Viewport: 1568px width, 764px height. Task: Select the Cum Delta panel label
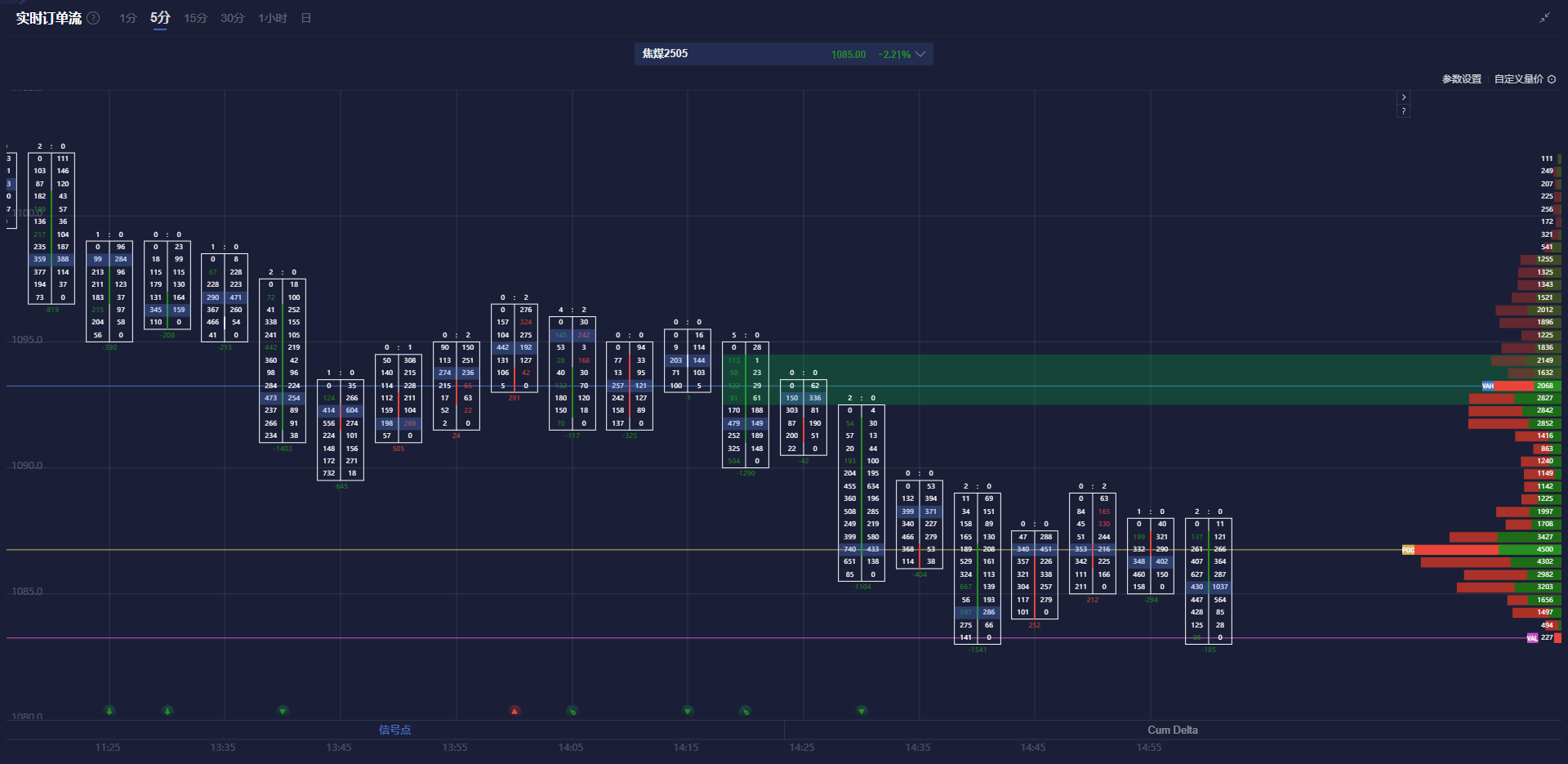(1172, 730)
